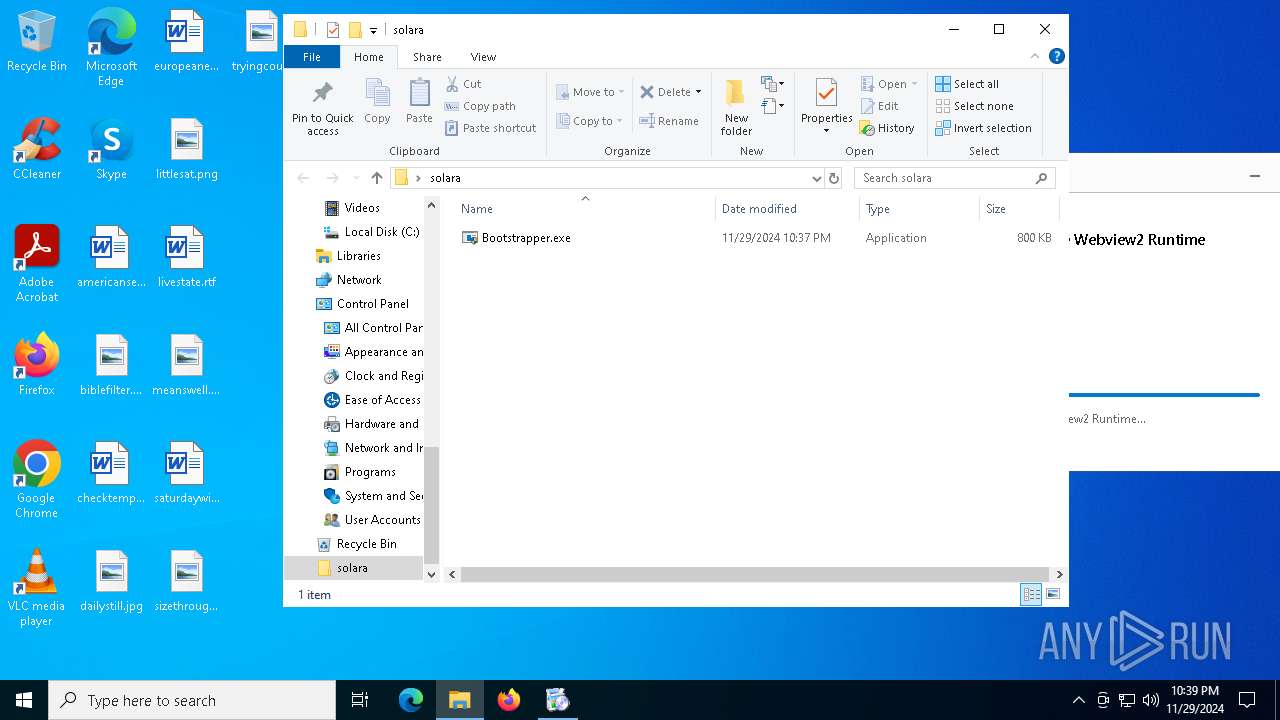The height and width of the screenshot is (720, 1280).
Task: Open file History
Action: coord(887,128)
